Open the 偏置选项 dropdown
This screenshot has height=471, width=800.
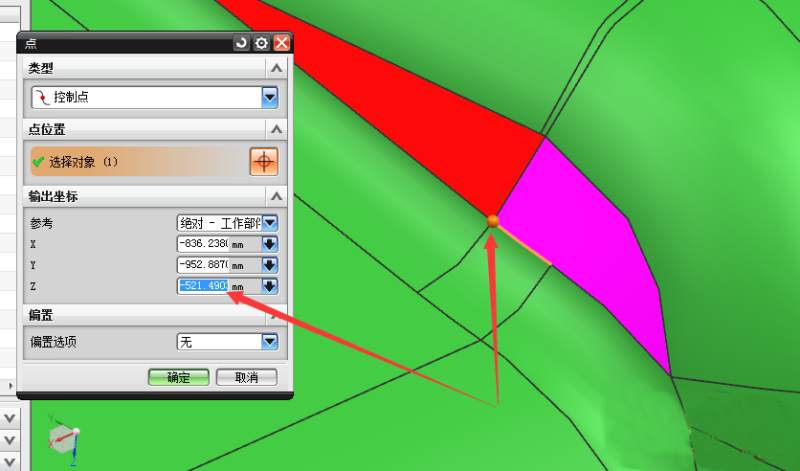269,342
